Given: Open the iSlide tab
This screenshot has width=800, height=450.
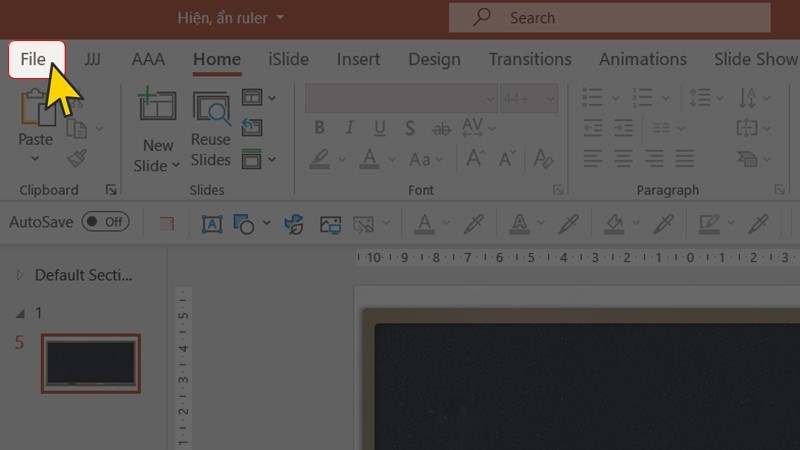Looking at the screenshot, I should (x=288, y=60).
